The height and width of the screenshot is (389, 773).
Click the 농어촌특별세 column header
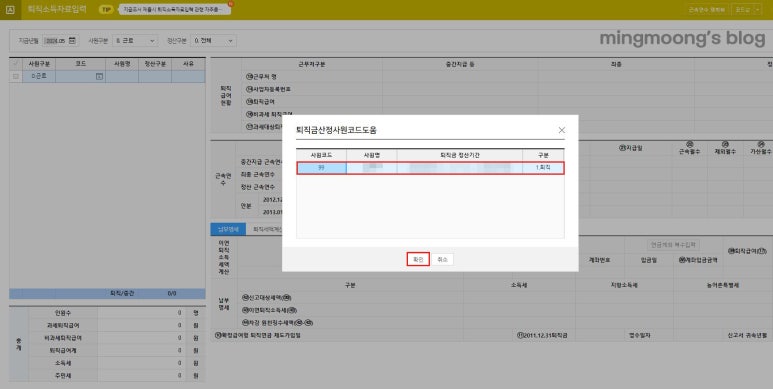point(723,285)
